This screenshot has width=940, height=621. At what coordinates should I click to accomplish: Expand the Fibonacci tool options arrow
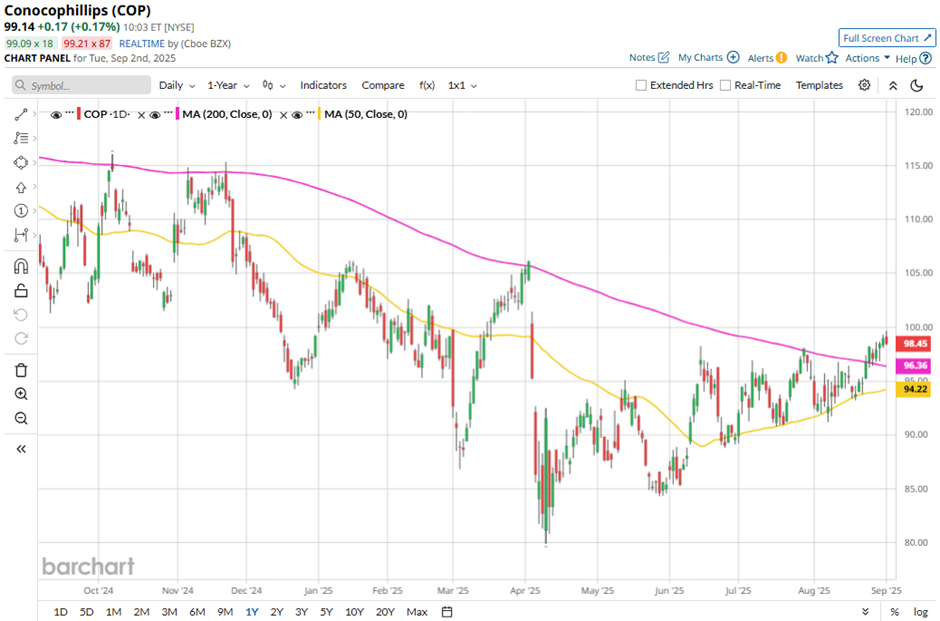(x=35, y=138)
